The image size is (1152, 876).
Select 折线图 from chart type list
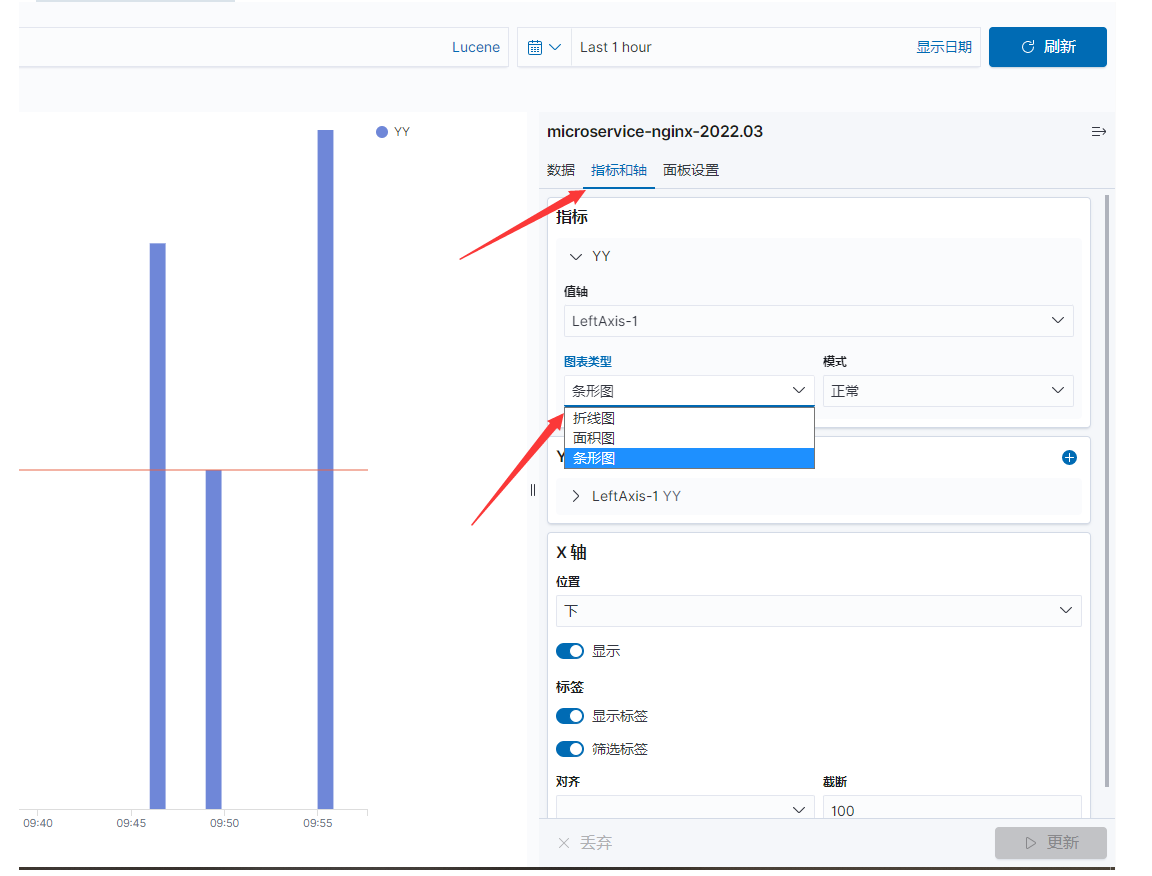pyautogui.click(x=689, y=418)
